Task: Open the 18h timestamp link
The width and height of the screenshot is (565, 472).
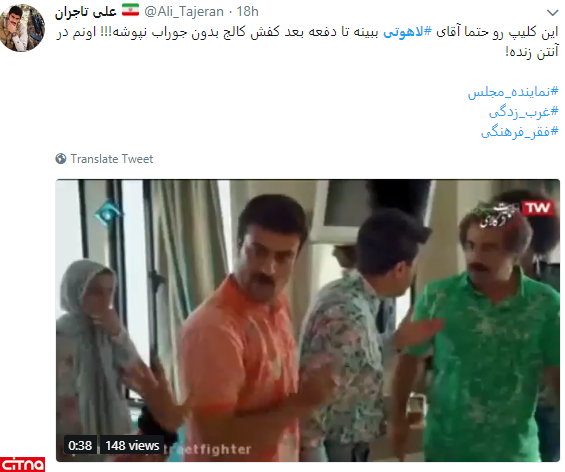Action: tap(248, 12)
